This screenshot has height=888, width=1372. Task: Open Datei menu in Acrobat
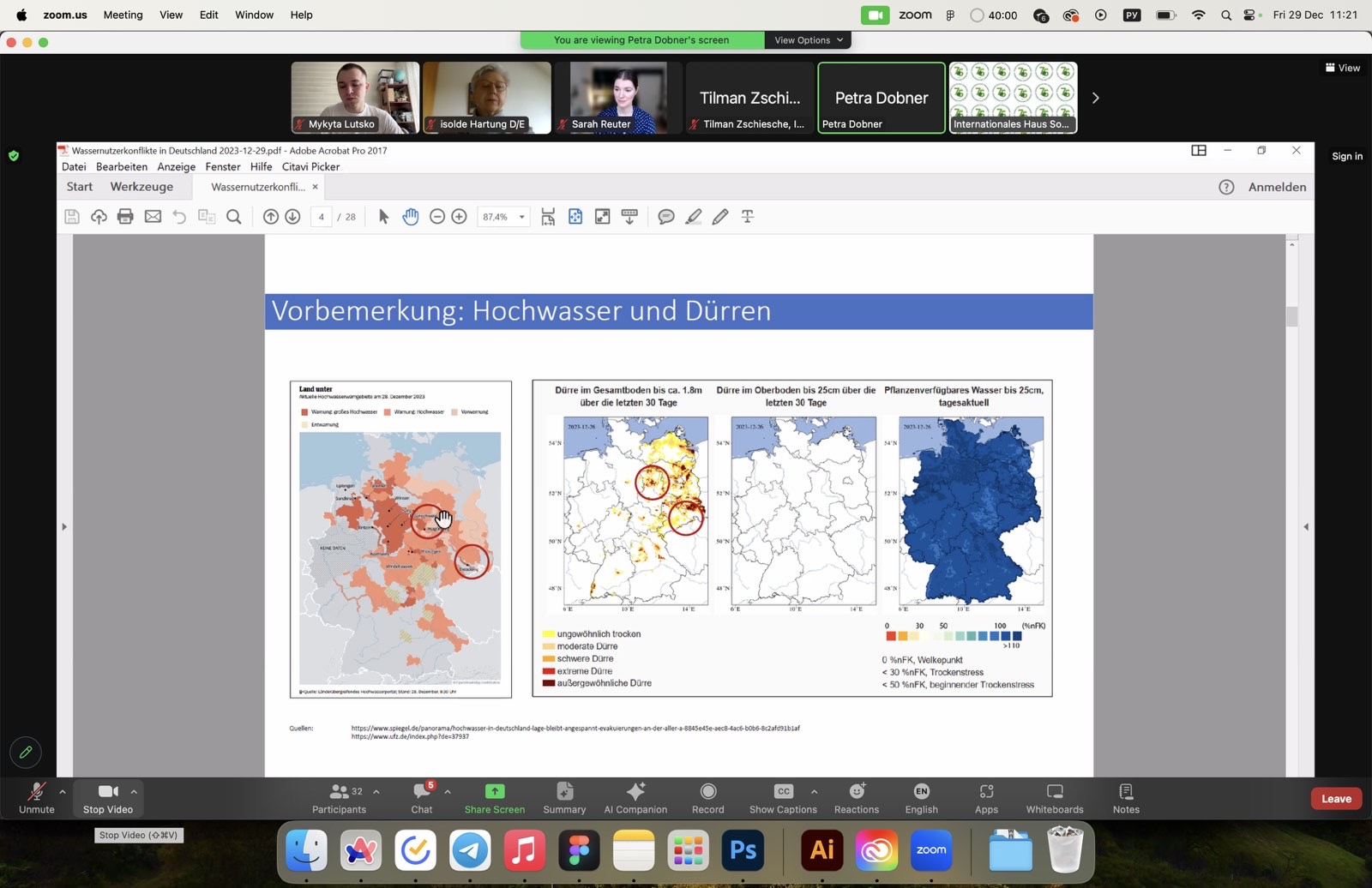coord(74,167)
